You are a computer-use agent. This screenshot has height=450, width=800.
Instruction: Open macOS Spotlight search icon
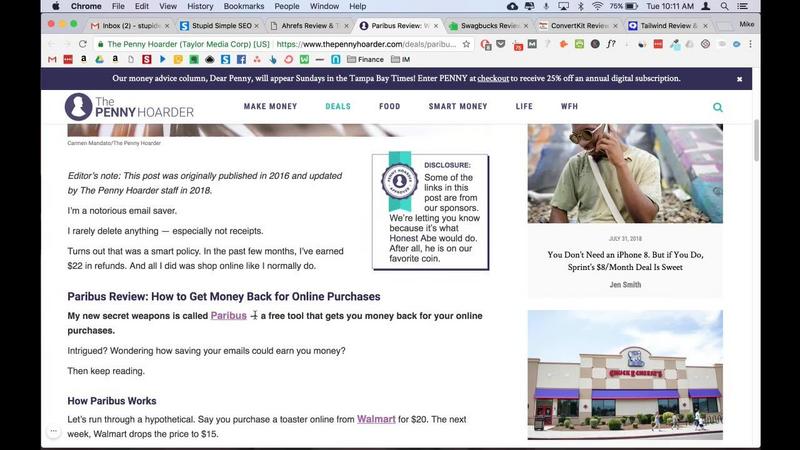724,6
